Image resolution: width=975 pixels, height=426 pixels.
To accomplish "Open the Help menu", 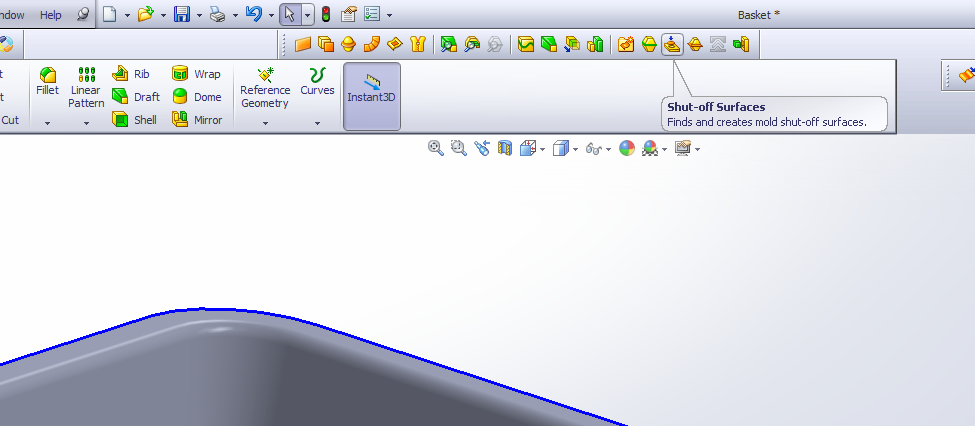I will click(50, 15).
